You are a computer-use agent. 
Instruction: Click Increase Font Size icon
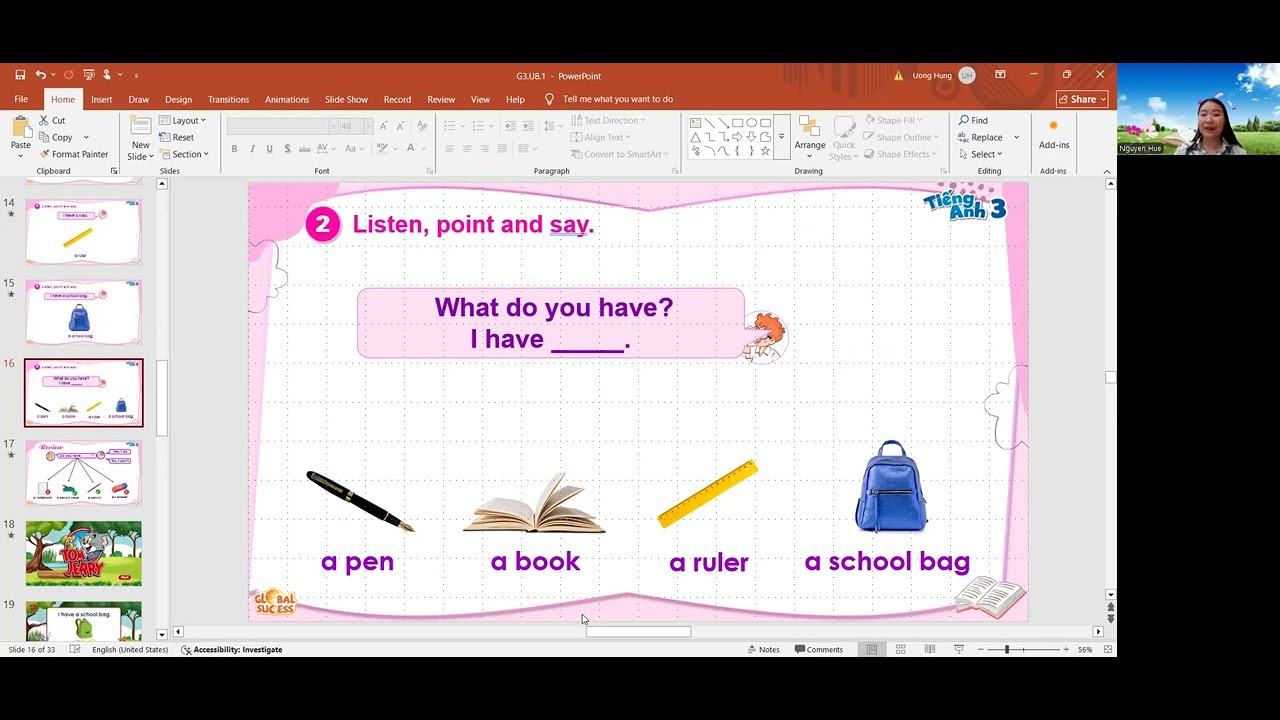point(383,126)
